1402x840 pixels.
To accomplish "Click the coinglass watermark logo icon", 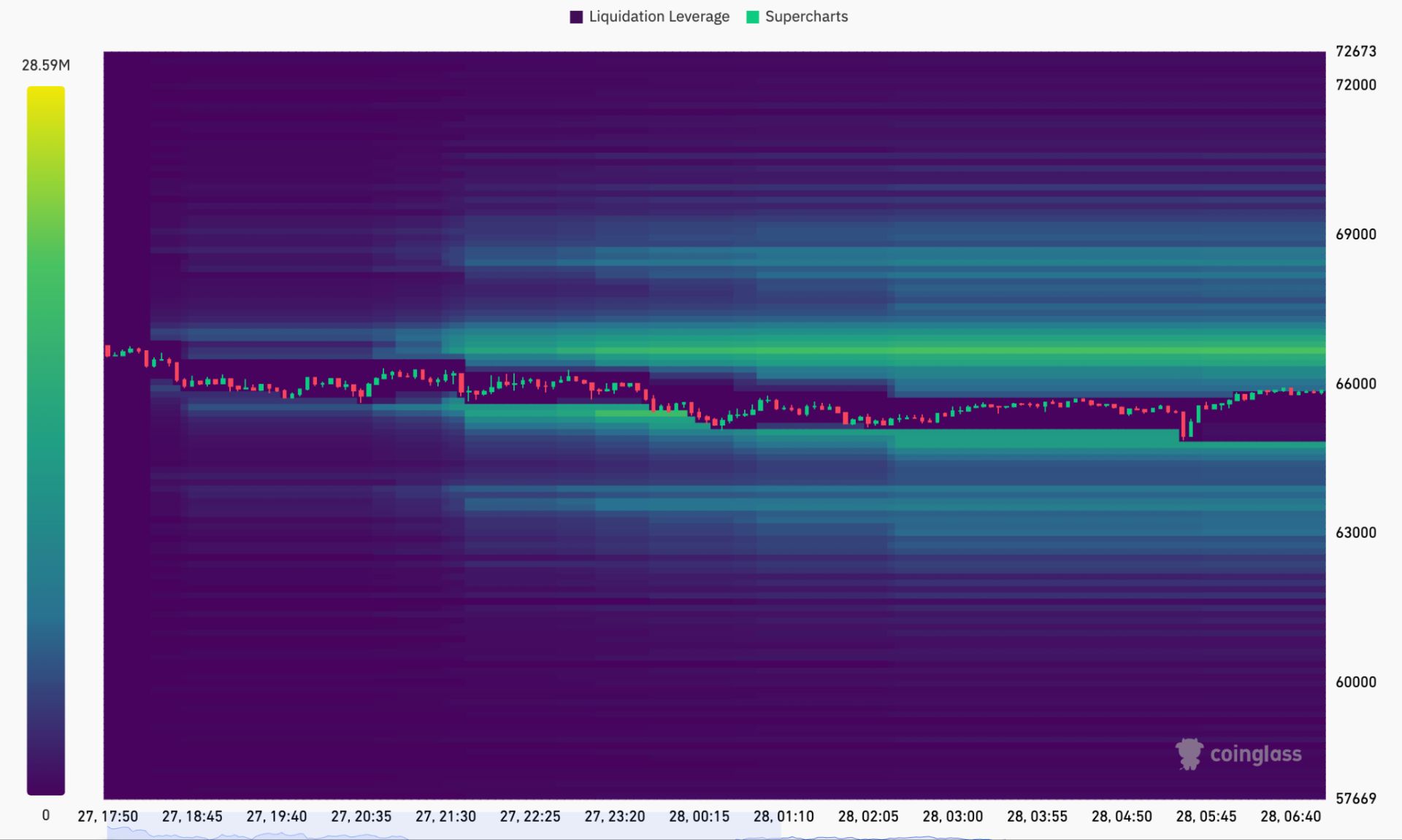I will pos(1189,754).
